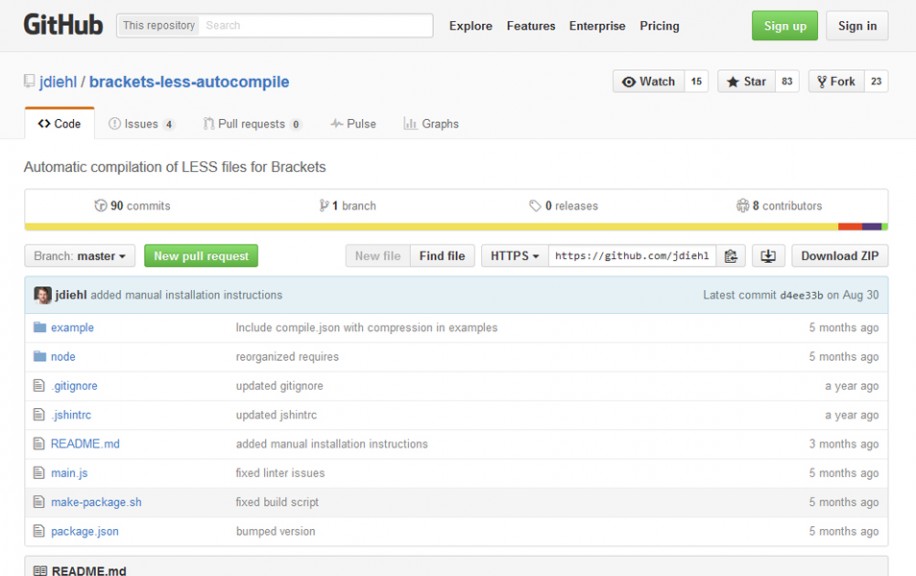Expand the Sign up button area
Viewport: 916px width, 576px height.
784,26
